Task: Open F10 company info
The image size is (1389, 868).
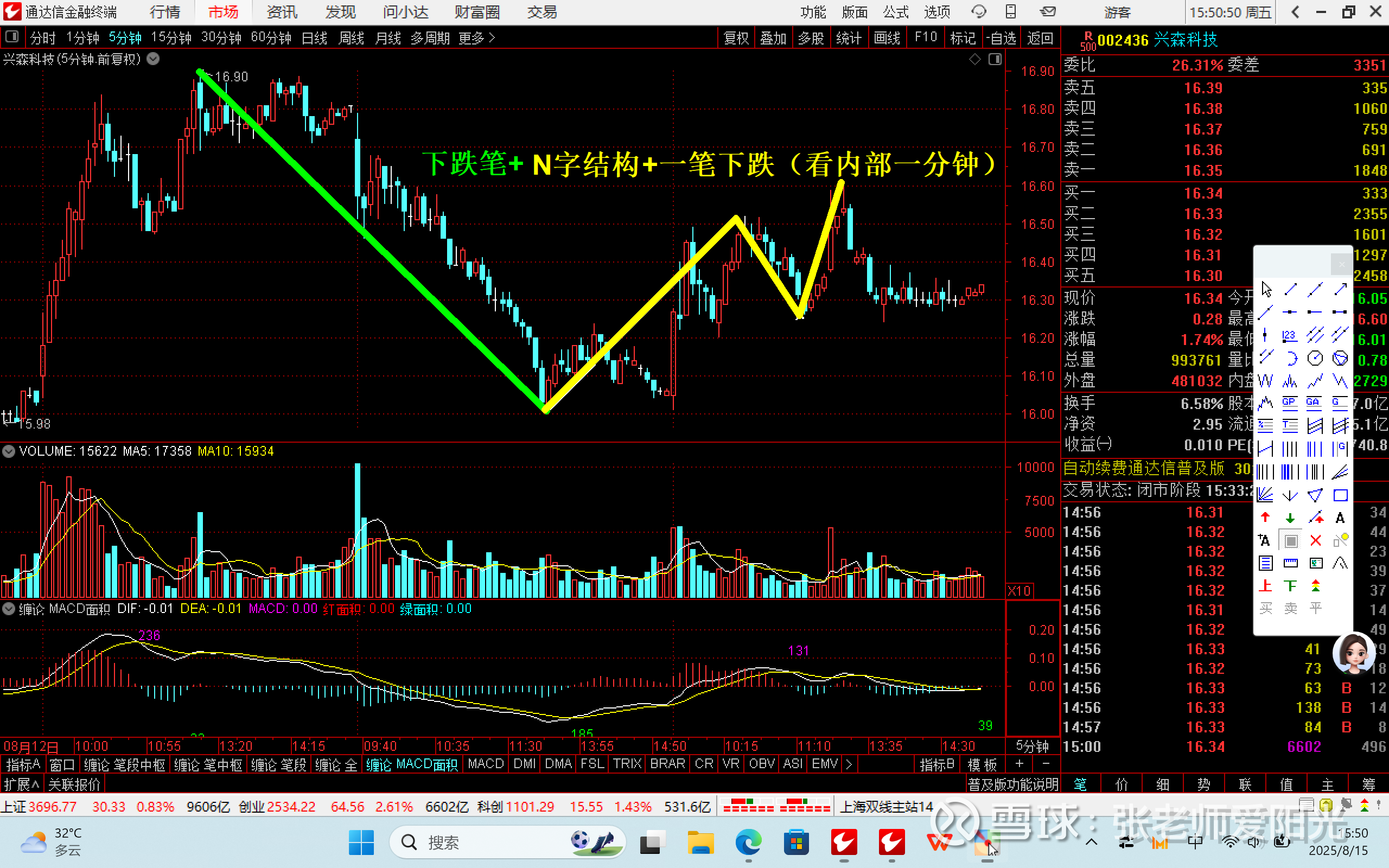Action: 926,38
